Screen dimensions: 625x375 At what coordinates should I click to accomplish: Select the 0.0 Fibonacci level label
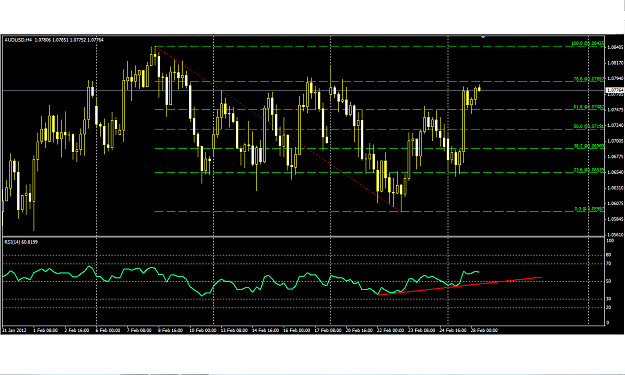(x=589, y=209)
